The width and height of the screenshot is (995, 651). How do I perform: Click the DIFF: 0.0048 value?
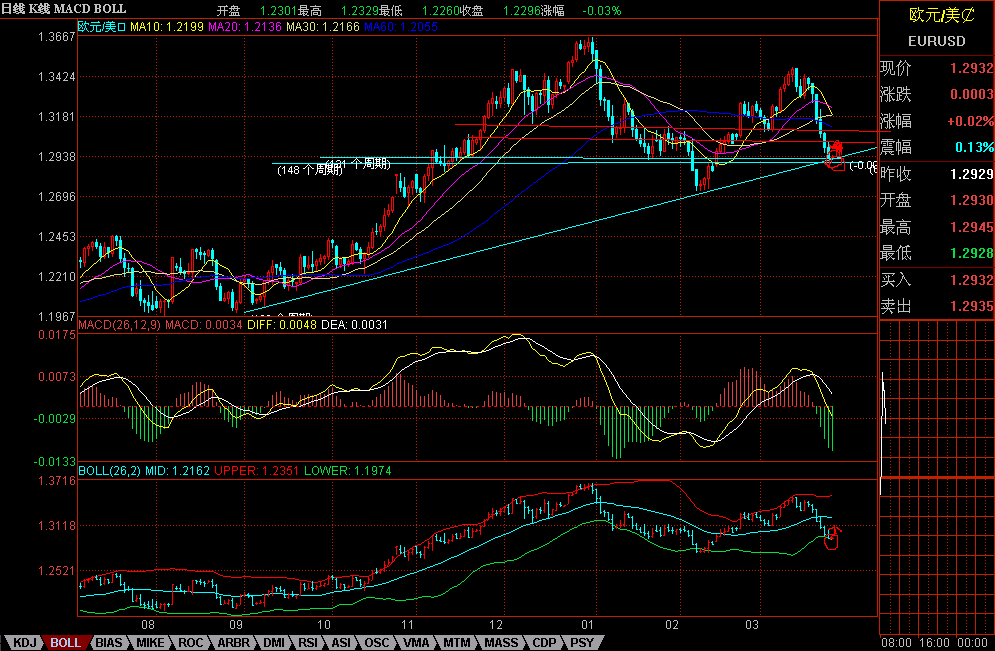pyautogui.click(x=282, y=325)
